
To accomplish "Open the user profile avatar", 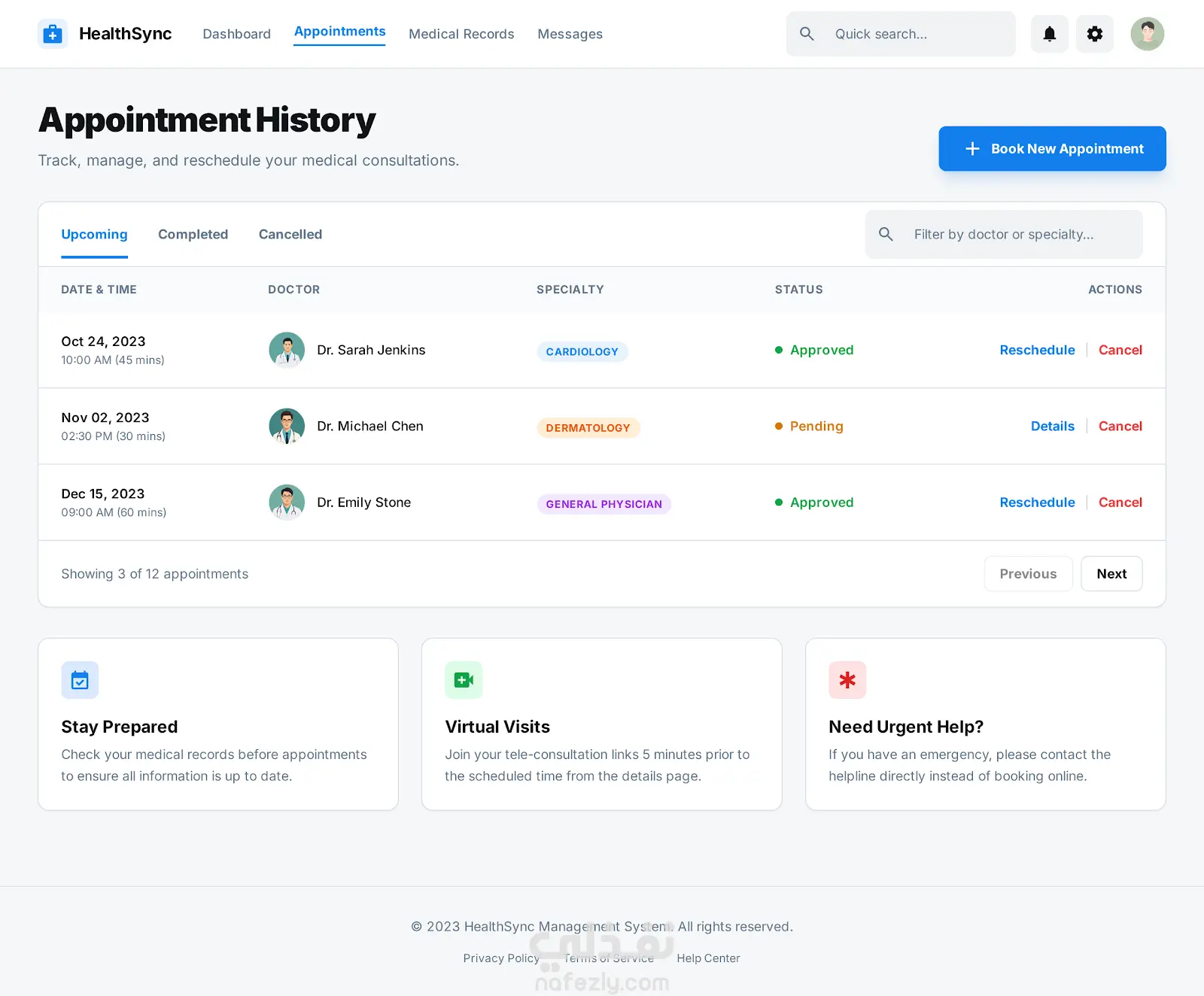I will (x=1148, y=34).
